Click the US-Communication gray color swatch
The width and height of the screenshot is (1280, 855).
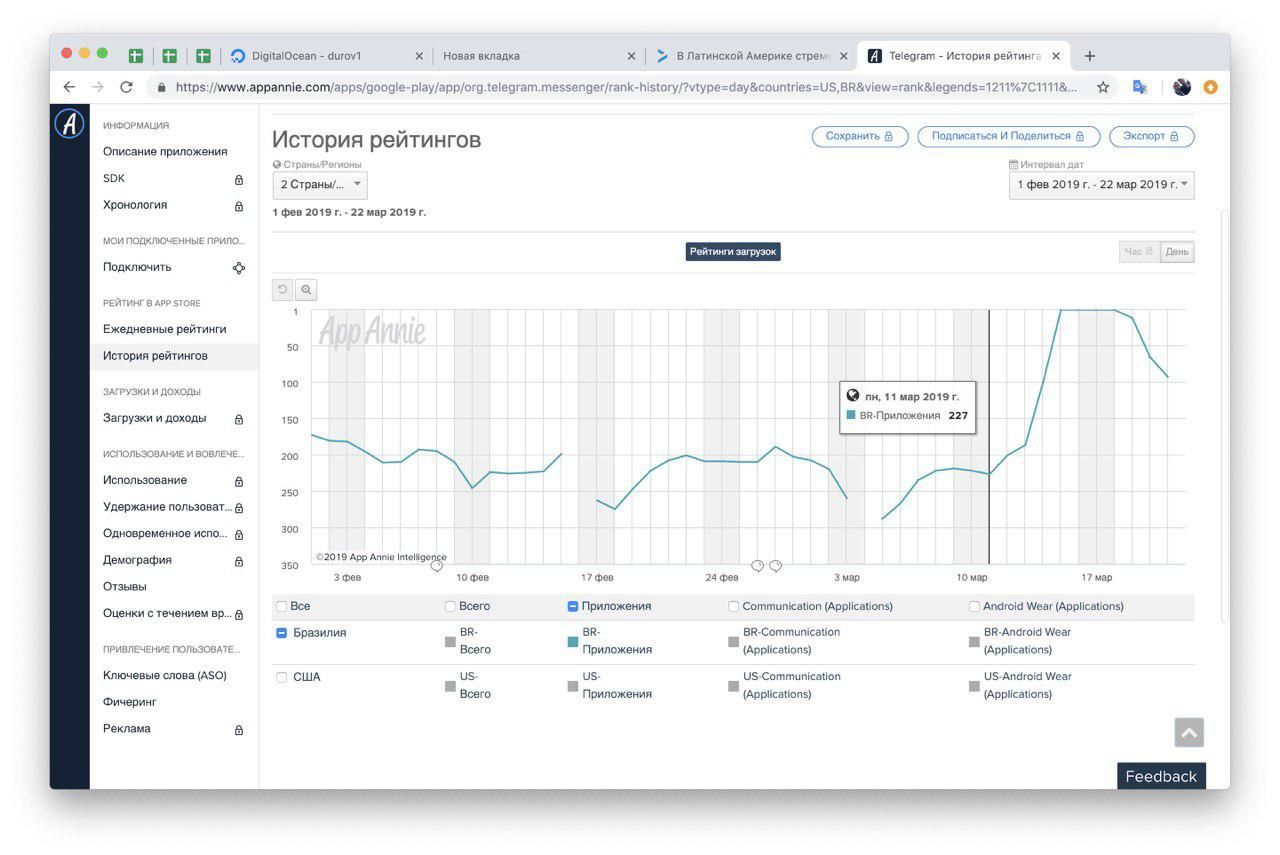coord(734,686)
